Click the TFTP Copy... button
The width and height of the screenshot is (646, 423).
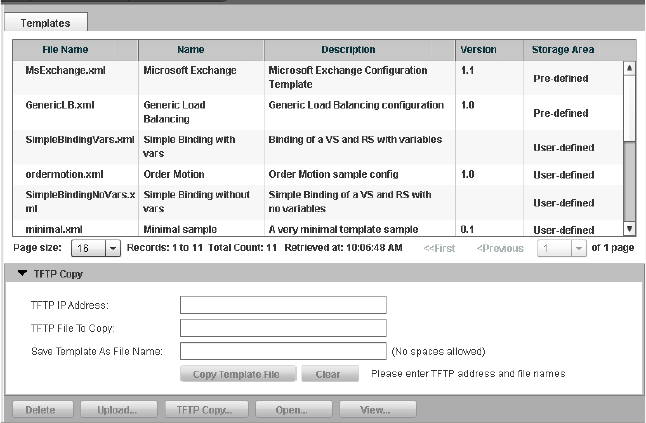point(206,409)
